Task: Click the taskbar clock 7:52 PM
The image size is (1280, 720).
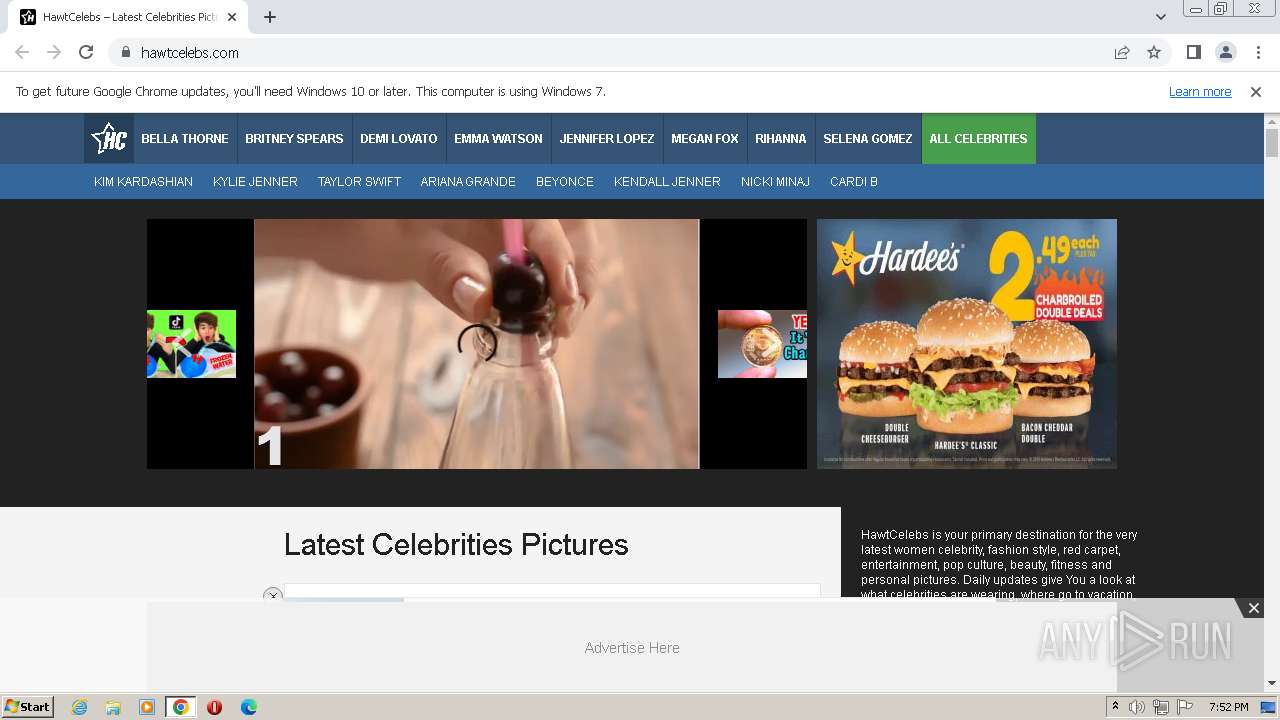Action: tap(1228, 707)
